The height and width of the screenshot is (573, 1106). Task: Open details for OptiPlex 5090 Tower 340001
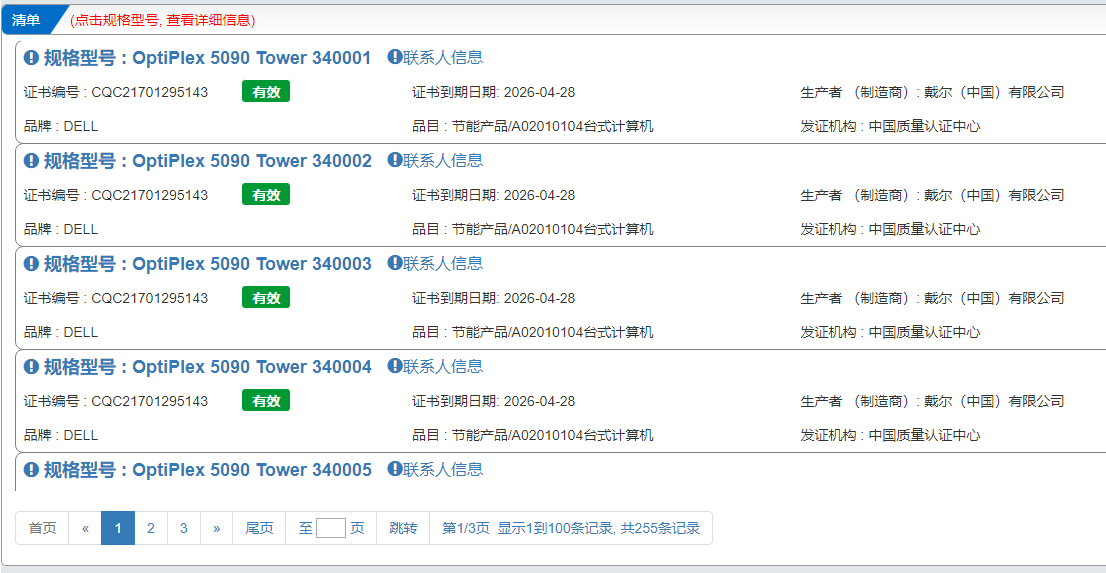click(207, 58)
